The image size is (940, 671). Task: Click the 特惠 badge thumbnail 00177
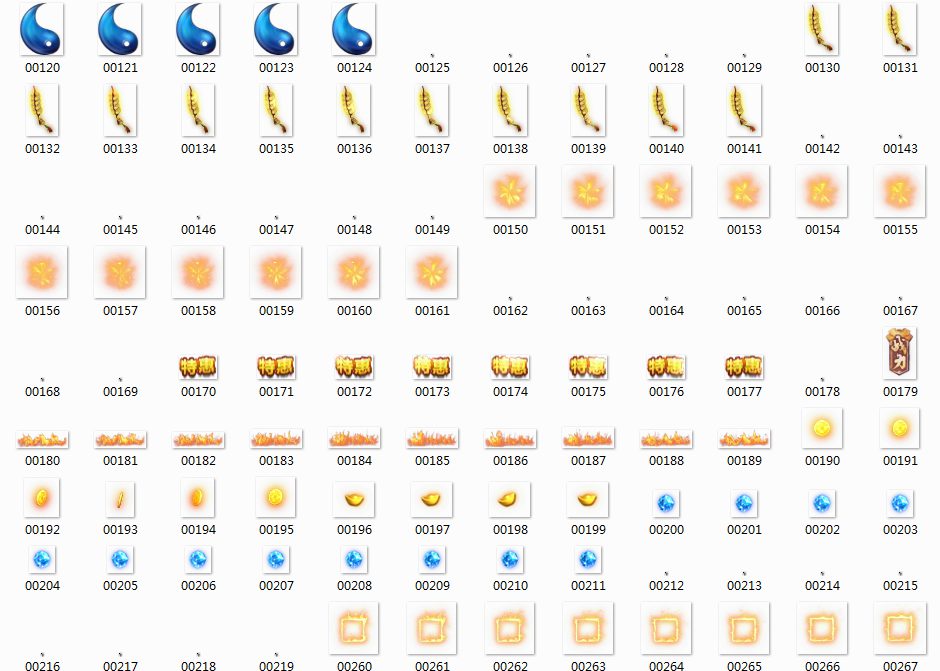tap(744, 366)
